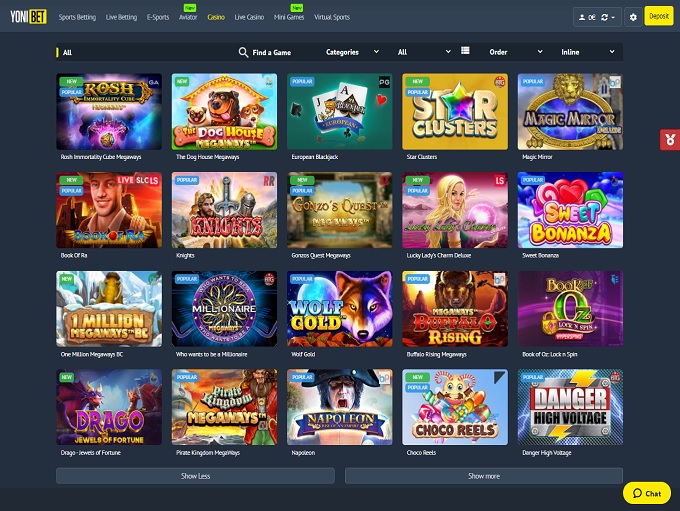Launch European Blackjack game
Screen dimensions: 680x511
[340, 111]
